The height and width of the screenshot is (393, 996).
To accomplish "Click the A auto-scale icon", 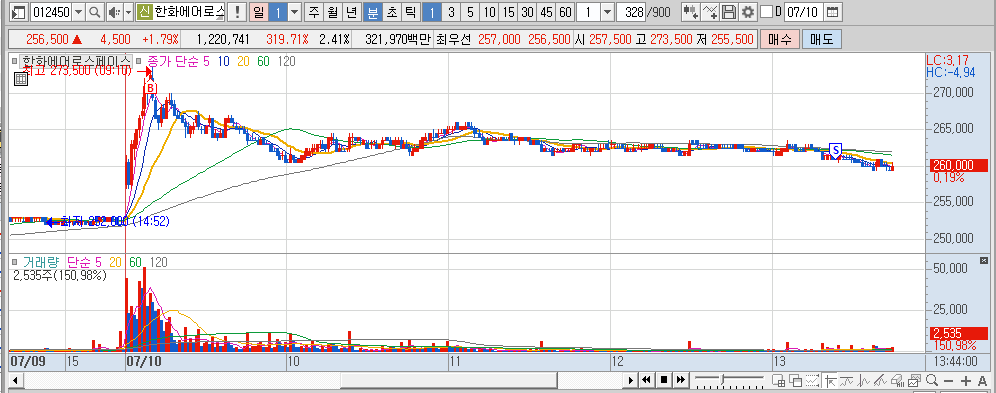I will (x=983, y=381).
